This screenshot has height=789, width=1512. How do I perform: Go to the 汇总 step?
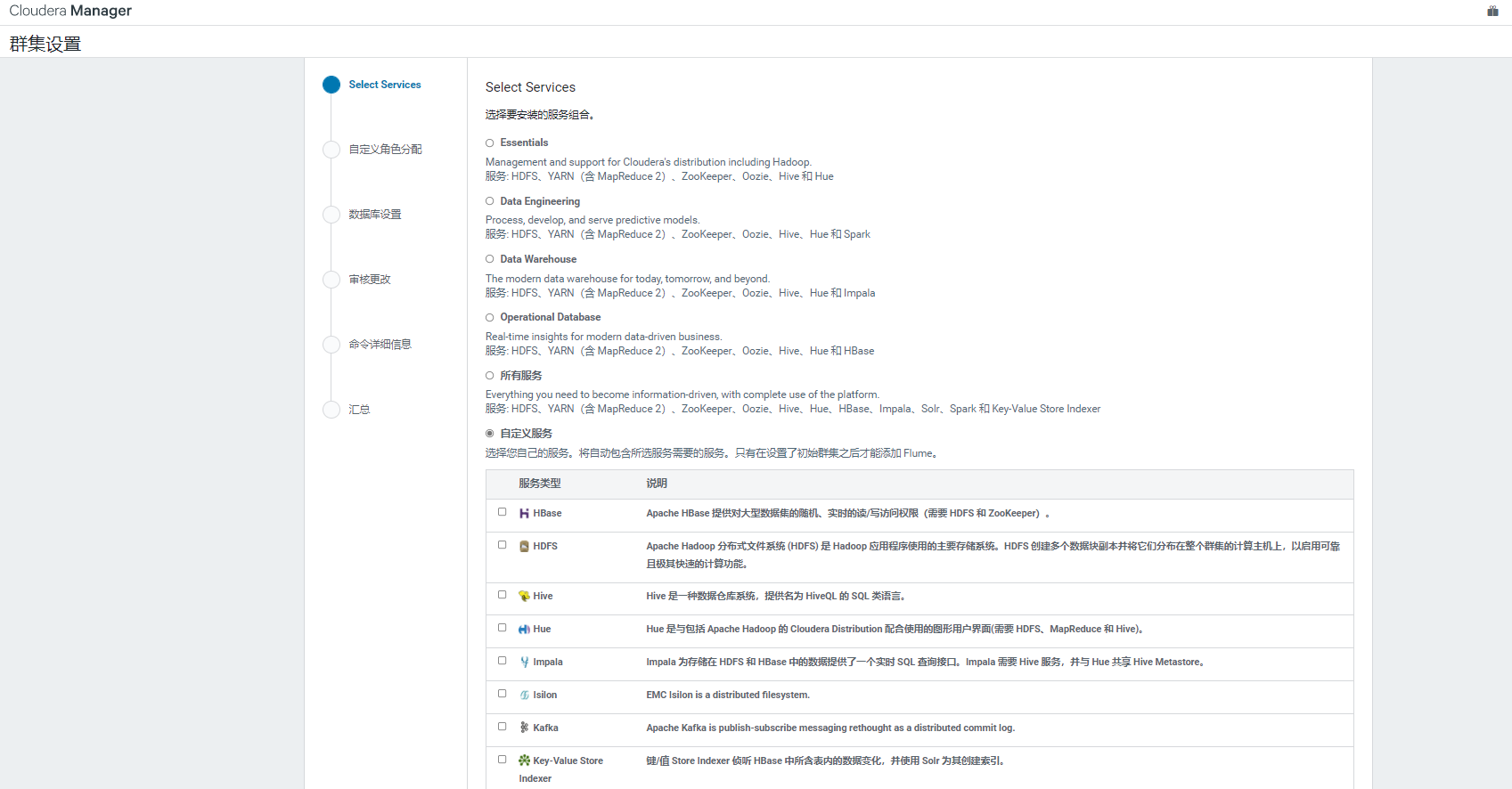tap(359, 410)
